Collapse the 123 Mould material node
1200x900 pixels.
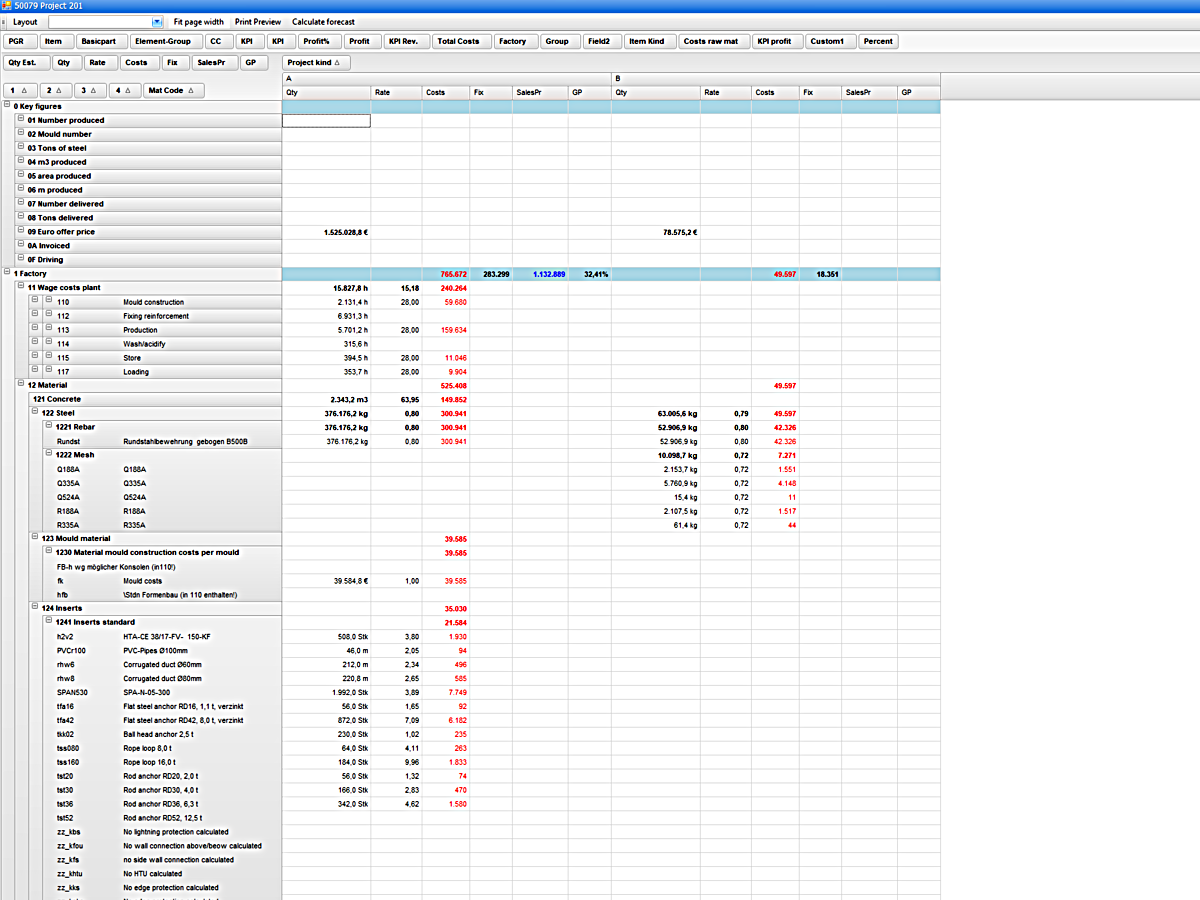coord(35,538)
